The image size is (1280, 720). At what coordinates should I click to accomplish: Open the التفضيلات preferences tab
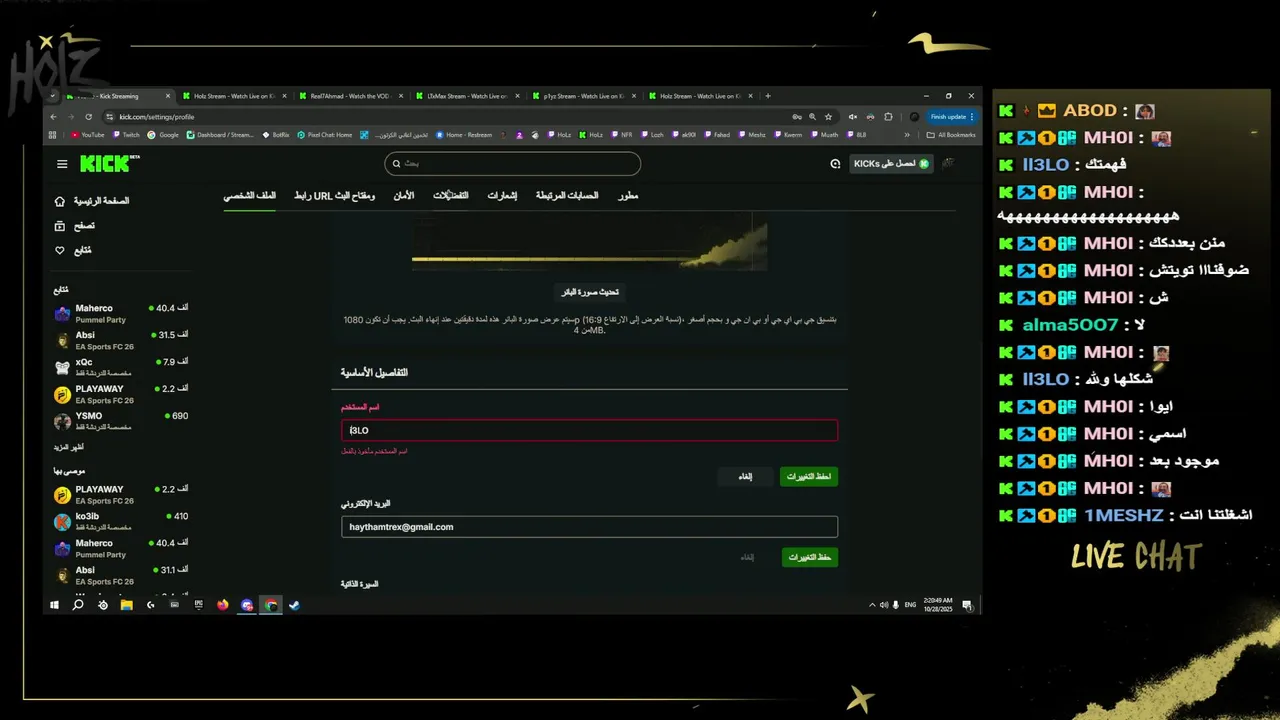click(x=450, y=195)
